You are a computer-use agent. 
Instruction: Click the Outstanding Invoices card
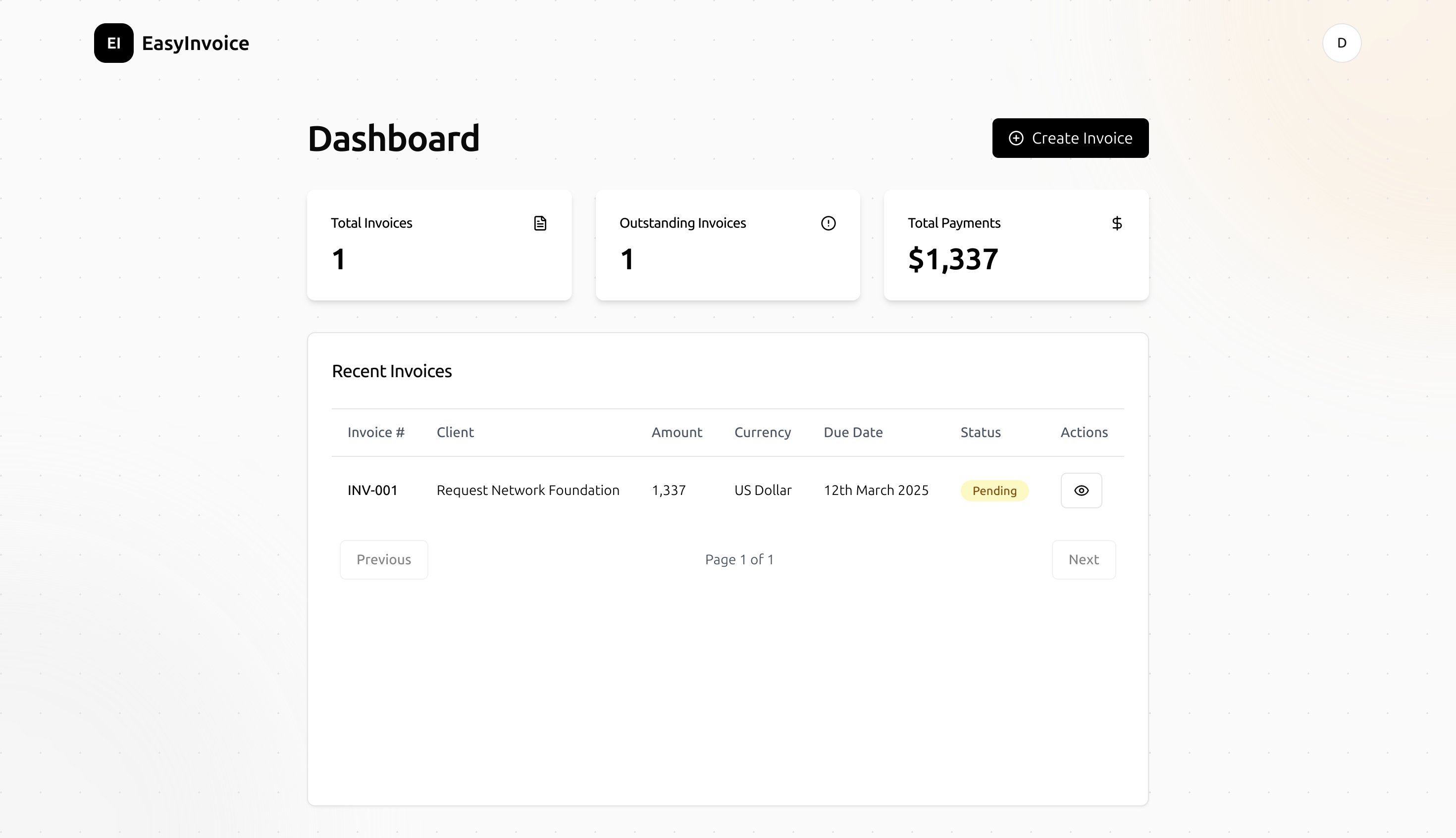point(727,245)
